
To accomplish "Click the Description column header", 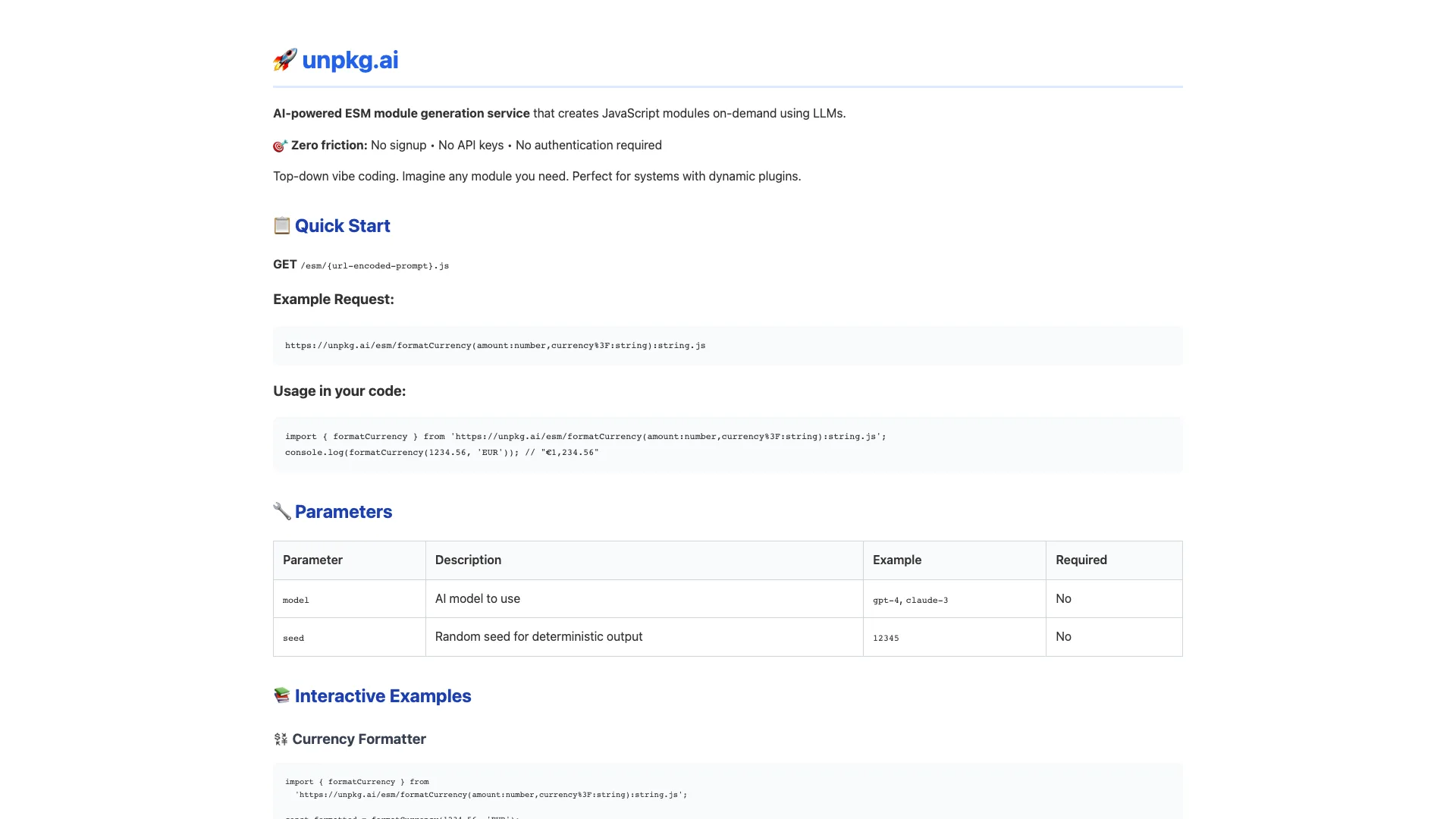I will pos(645,560).
